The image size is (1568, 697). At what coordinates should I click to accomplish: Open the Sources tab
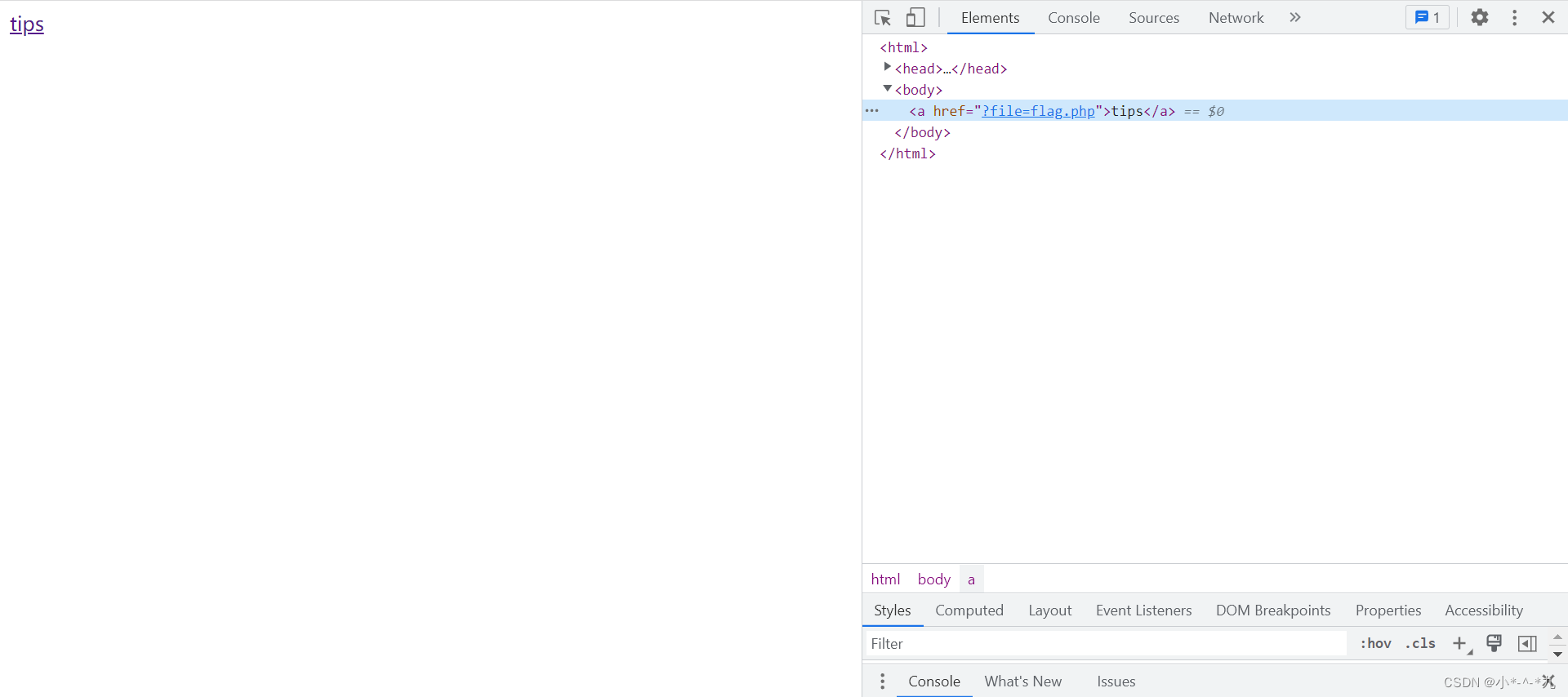coord(1154,17)
